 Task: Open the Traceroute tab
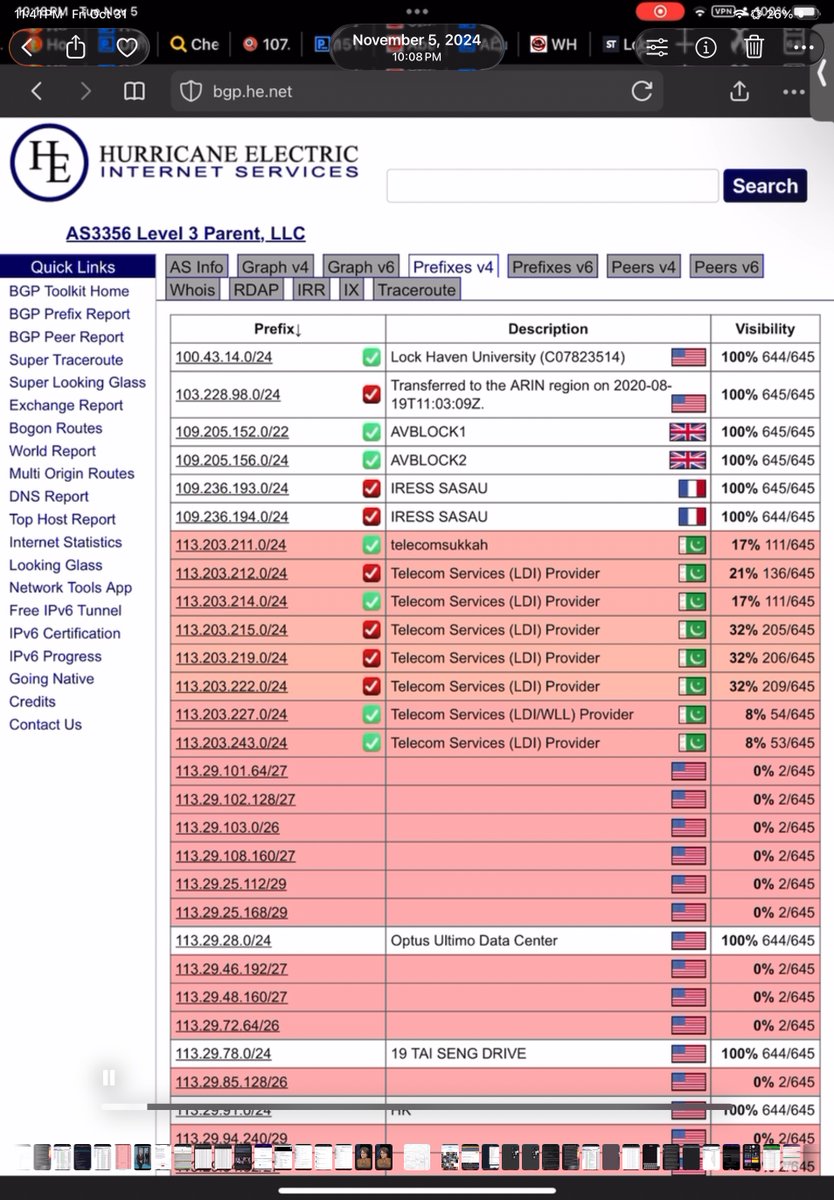tap(416, 290)
